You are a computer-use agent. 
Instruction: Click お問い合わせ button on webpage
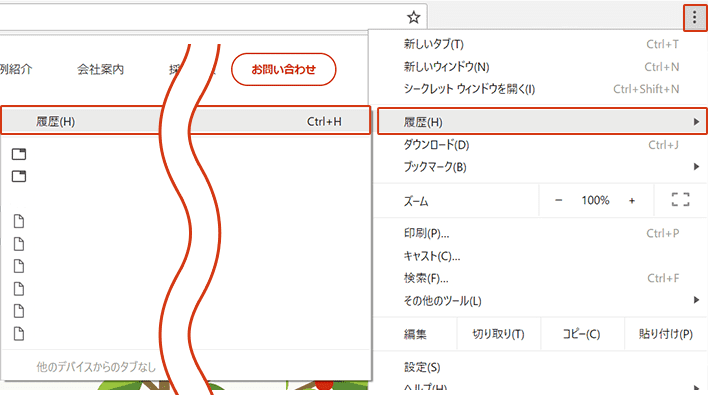pos(284,69)
